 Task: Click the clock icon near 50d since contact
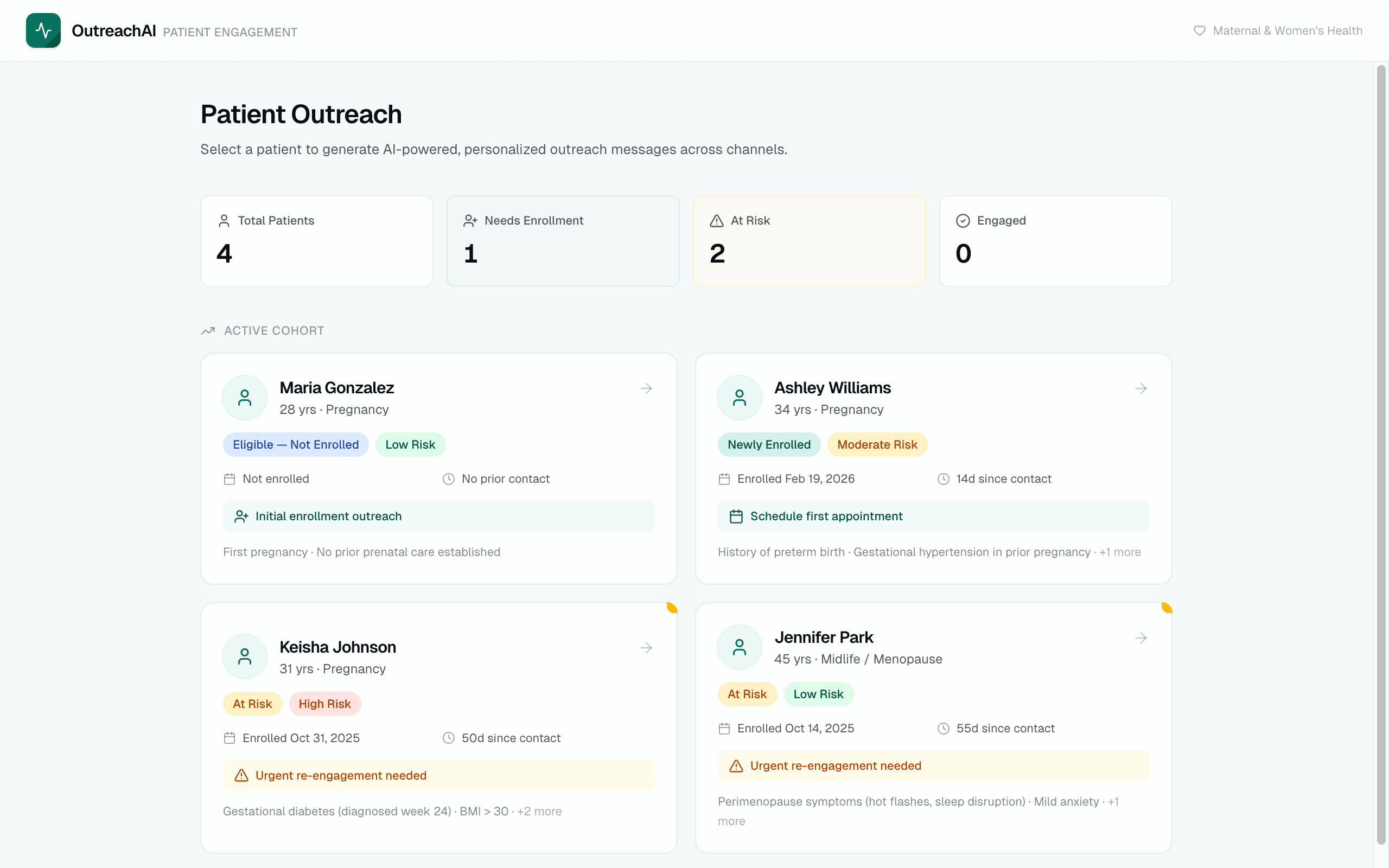pyautogui.click(x=448, y=738)
